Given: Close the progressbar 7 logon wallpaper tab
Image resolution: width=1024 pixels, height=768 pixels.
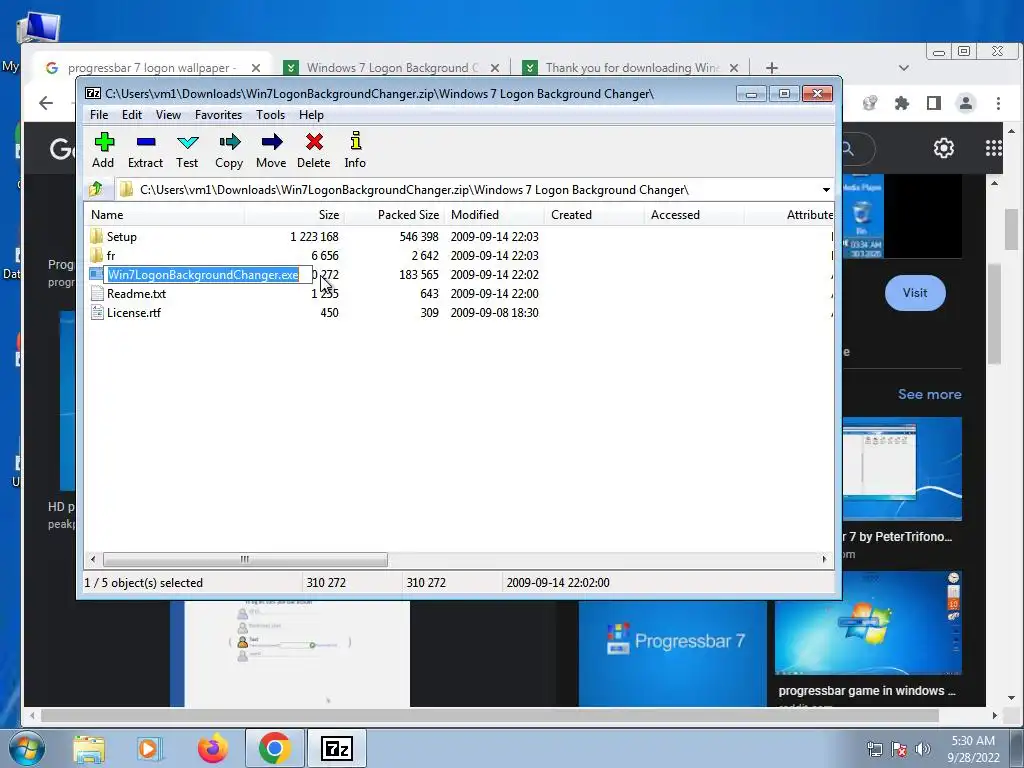Looking at the screenshot, I should pos(256,68).
